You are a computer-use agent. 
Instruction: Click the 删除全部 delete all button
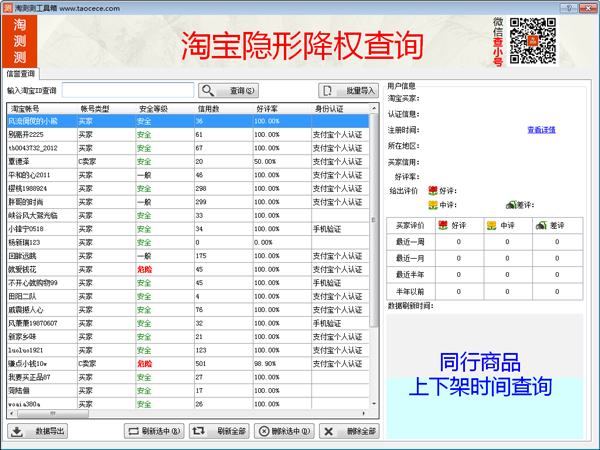pos(349,431)
